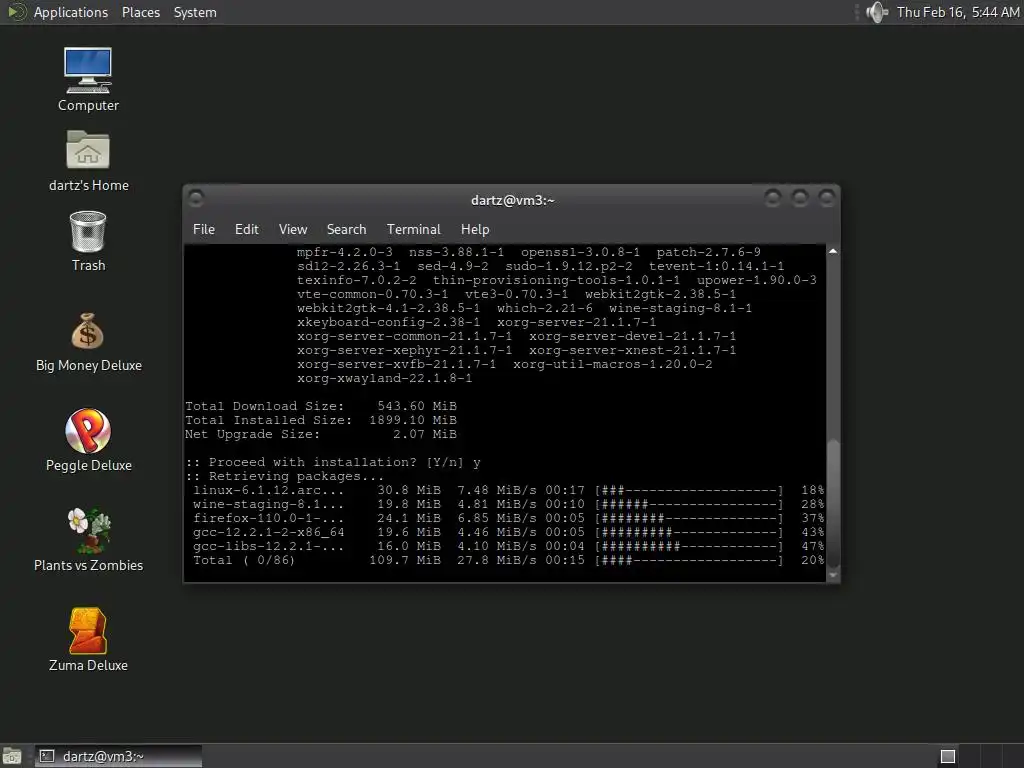Click the volume speaker icon in panel
Screen dimensions: 1024x768
pyautogui.click(x=876, y=12)
